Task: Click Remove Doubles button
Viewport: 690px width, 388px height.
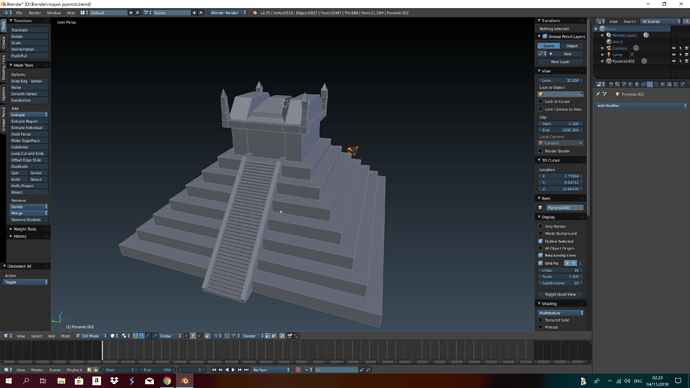Action: [29, 220]
